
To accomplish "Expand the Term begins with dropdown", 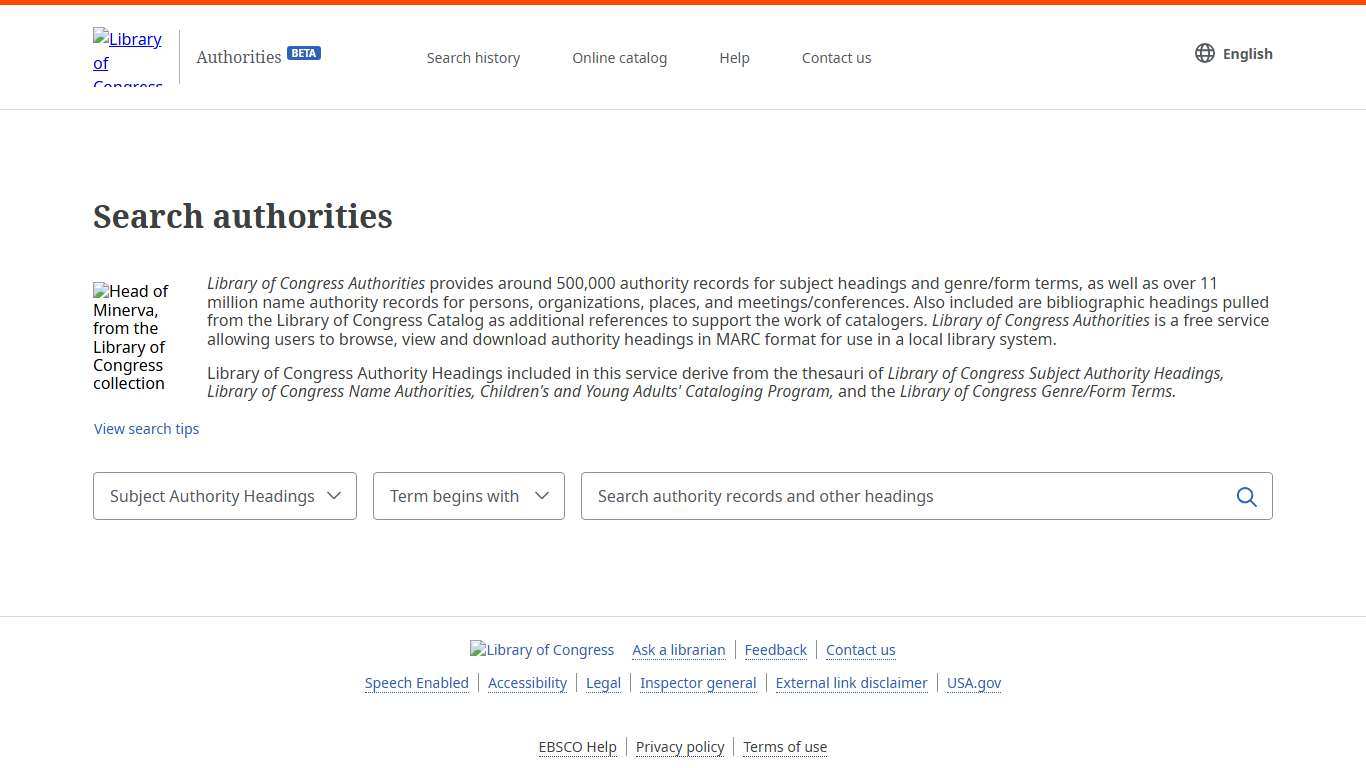I will coord(469,496).
